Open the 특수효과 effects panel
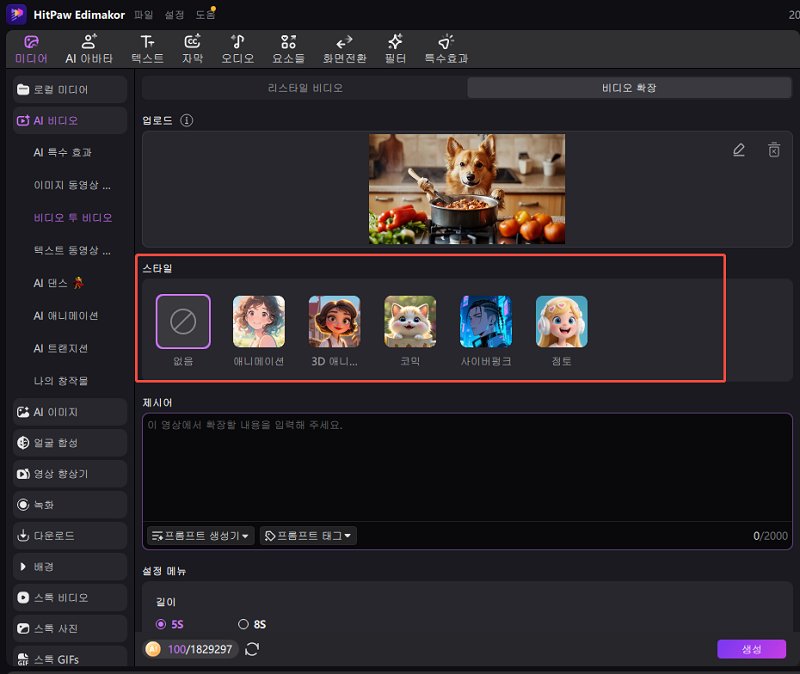Viewport: 800px width, 674px height. 446,49
